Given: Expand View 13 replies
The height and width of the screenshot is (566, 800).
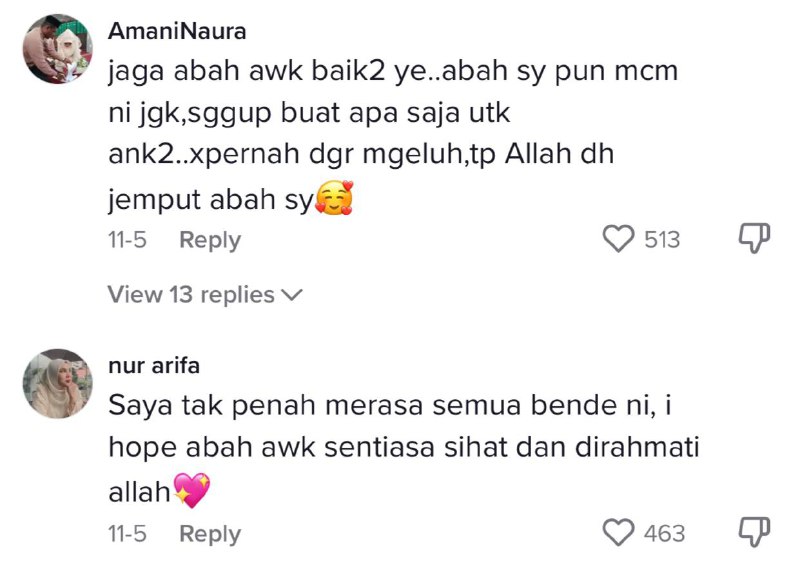Looking at the screenshot, I should tap(205, 294).
